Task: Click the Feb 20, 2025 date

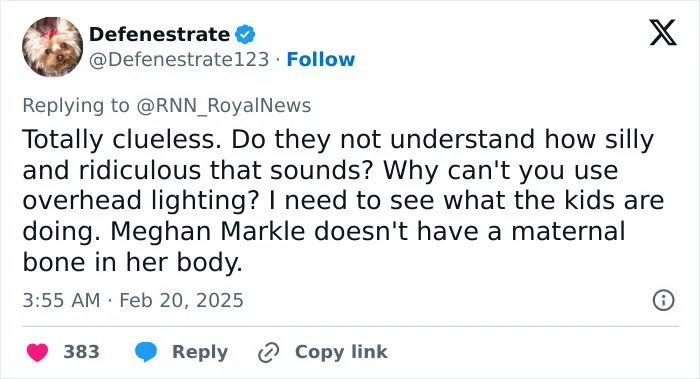Action: pos(181,300)
